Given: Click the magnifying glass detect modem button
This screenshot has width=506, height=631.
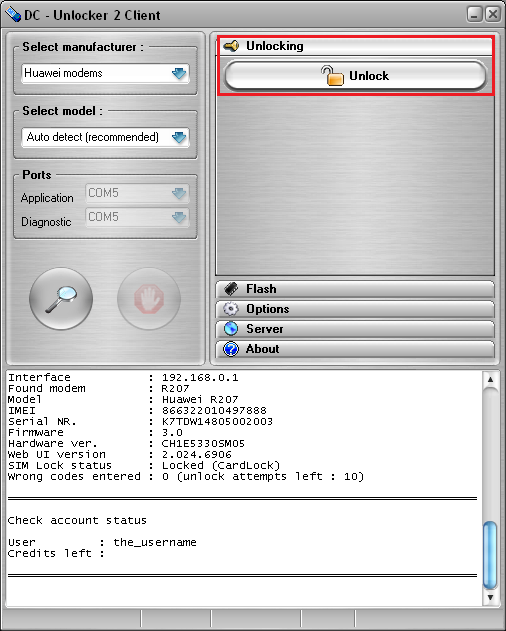Looking at the screenshot, I should [61, 299].
